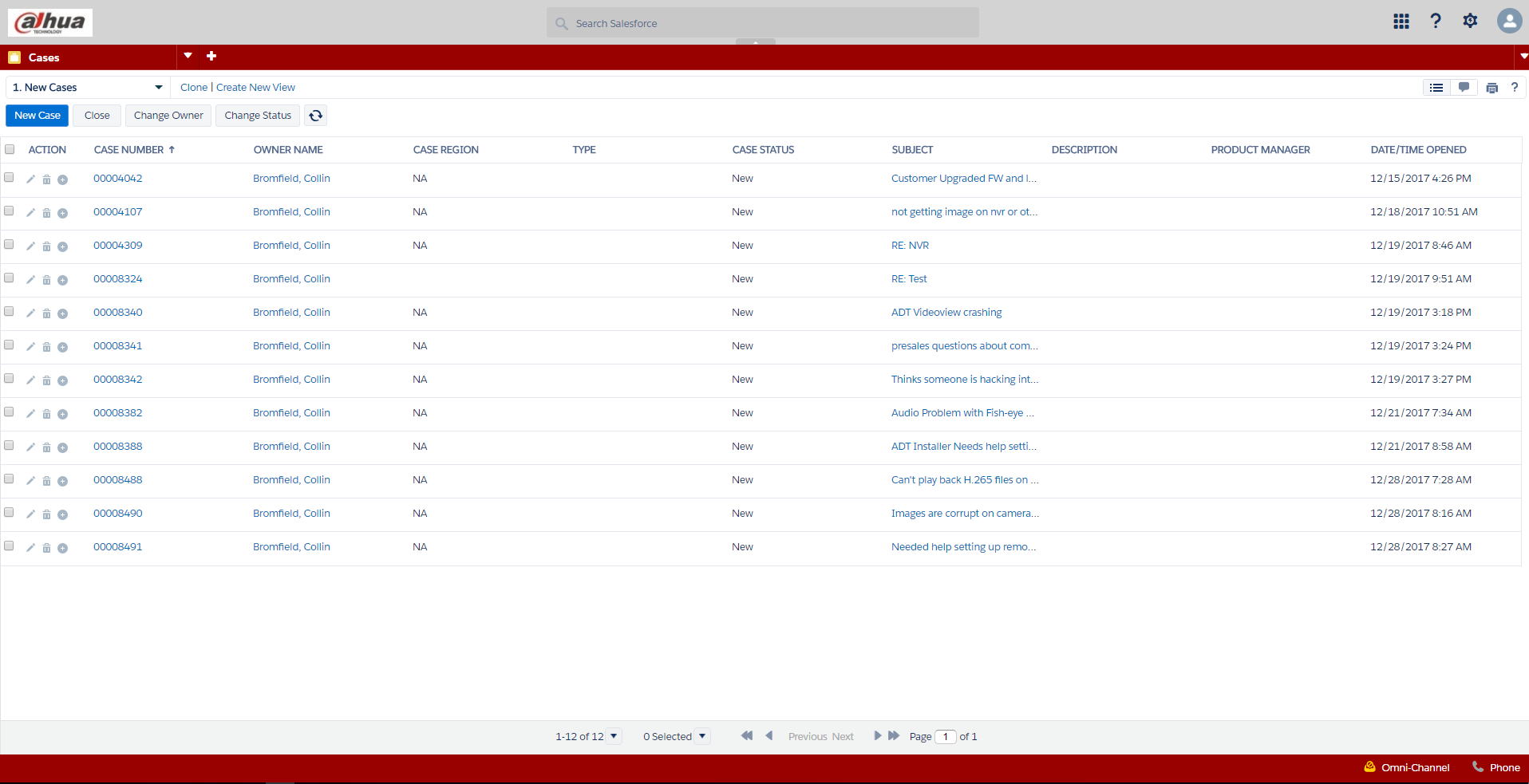1529x784 pixels.
Task: Click the Change Owner button
Action: tap(168, 116)
